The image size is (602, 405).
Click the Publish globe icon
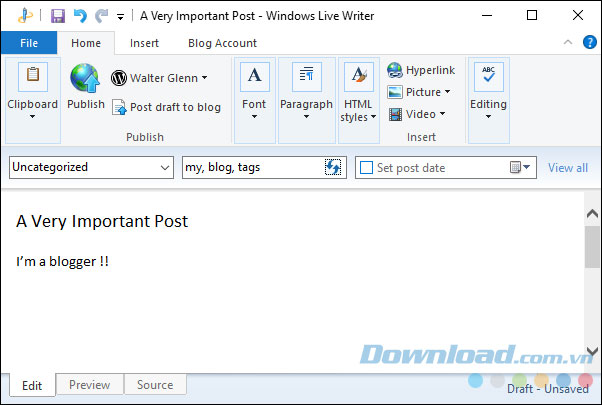[85, 78]
